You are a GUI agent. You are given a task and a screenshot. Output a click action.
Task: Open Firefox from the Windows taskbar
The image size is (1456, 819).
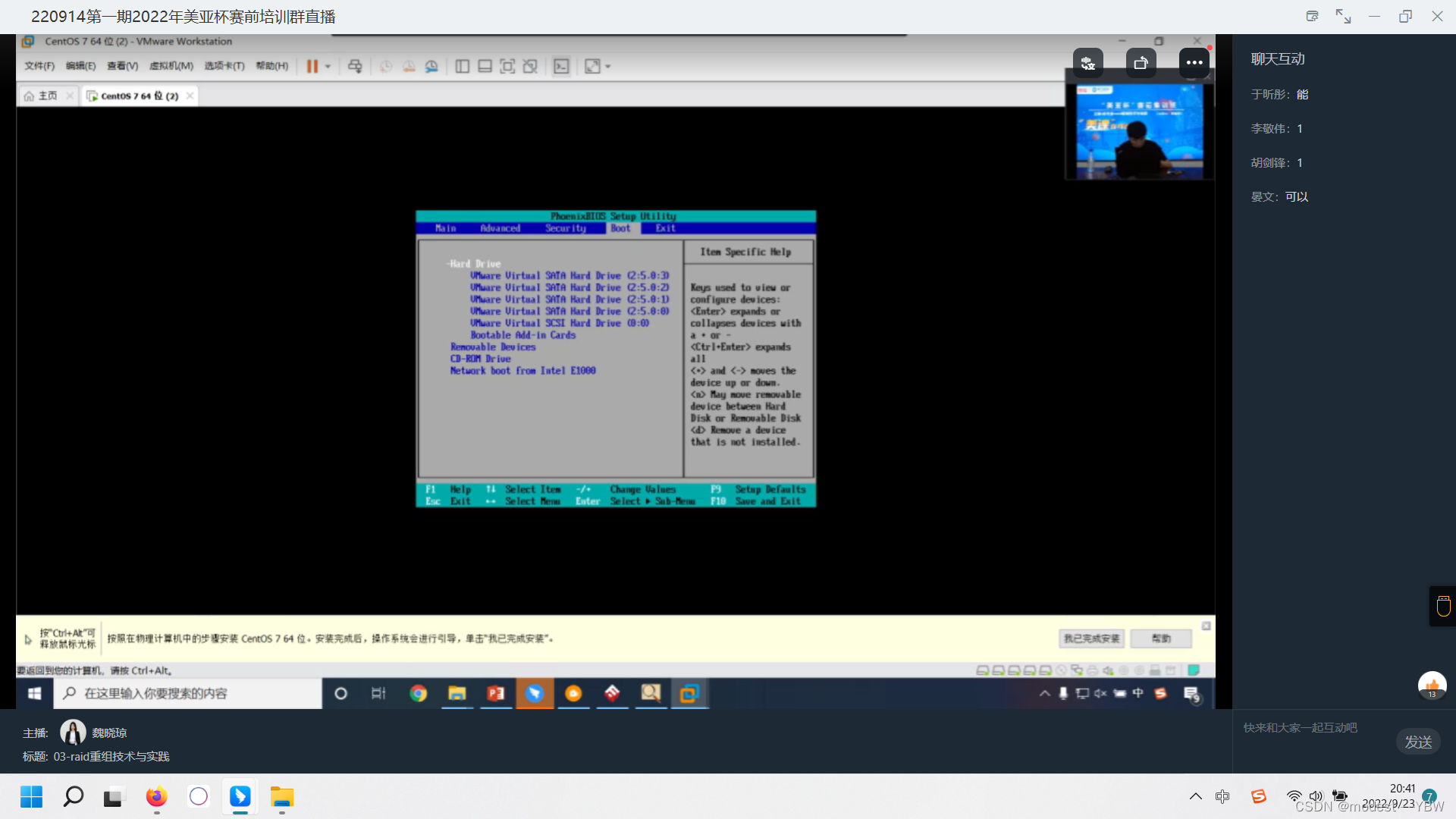coord(156,797)
